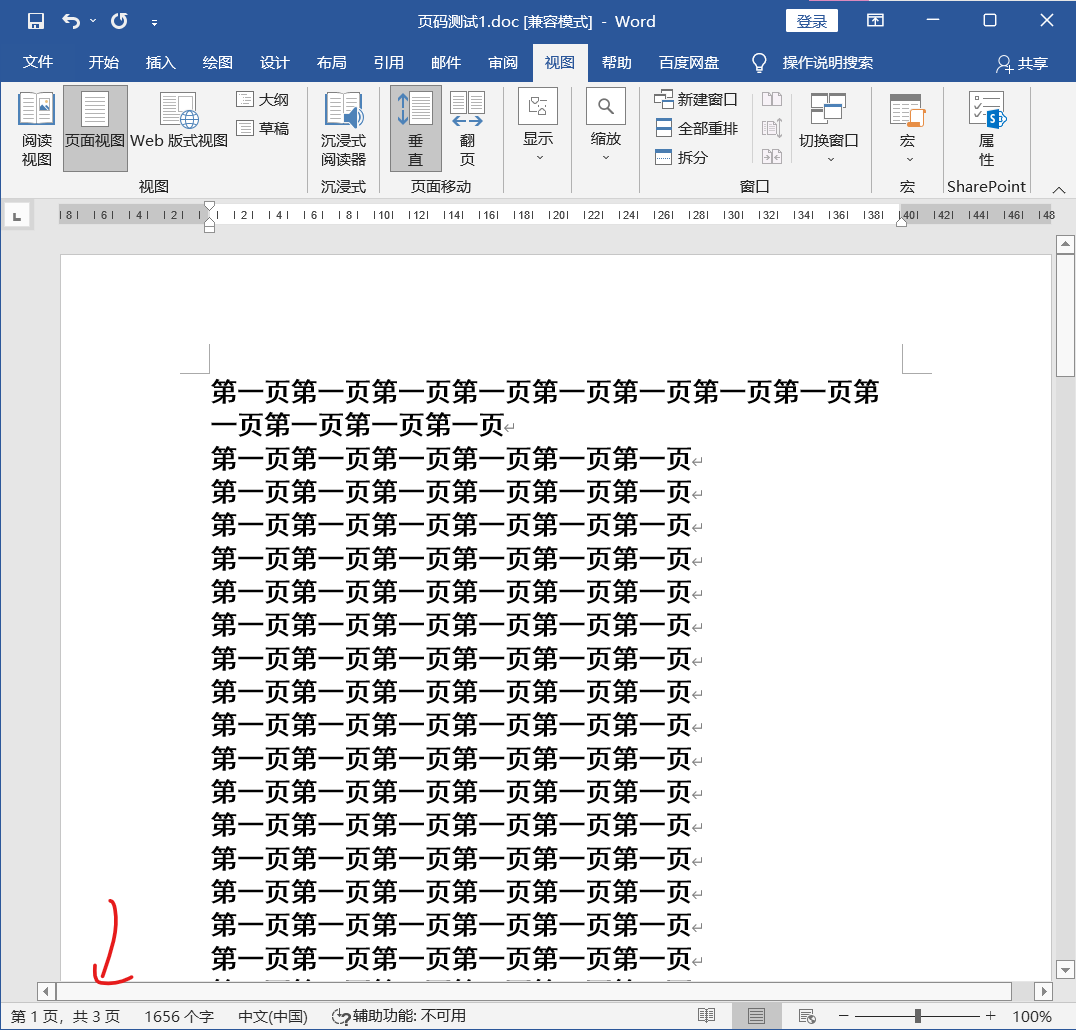
Task: Switch to Draft view (草稿)
Action: (x=263, y=128)
